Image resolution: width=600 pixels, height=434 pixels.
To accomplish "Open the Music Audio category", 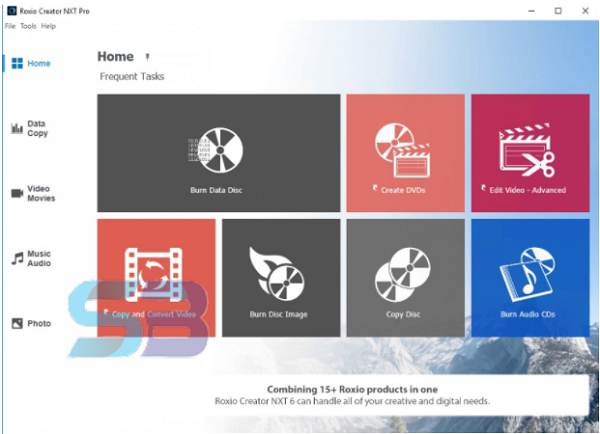I will pos(31,258).
